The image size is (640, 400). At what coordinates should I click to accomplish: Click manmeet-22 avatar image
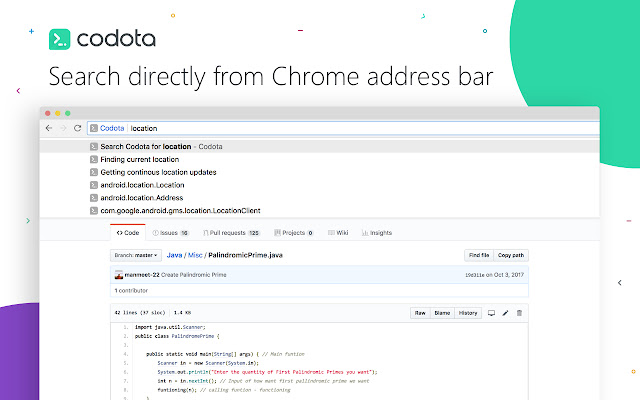click(x=116, y=274)
